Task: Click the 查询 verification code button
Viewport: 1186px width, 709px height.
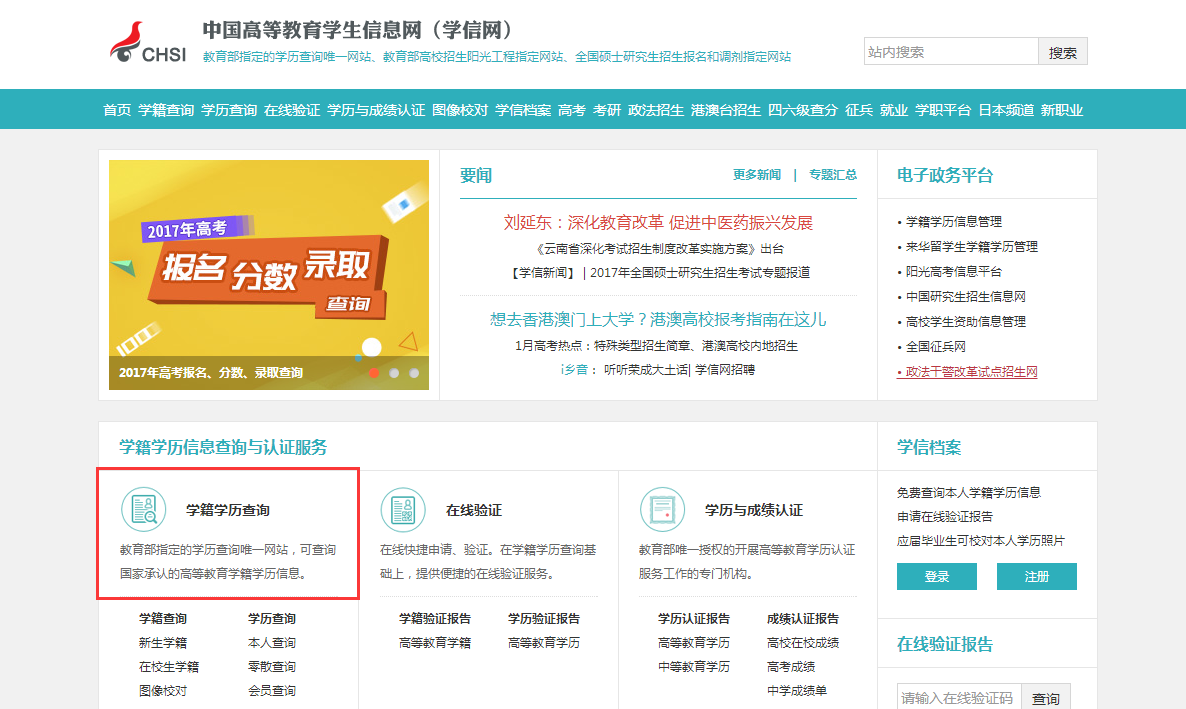Action: (x=1046, y=698)
